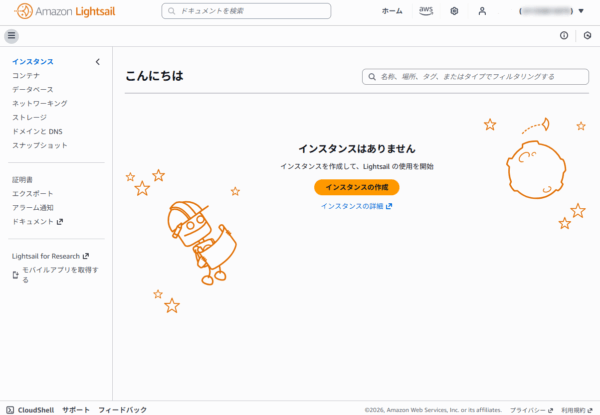Select スナップショット in the sidebar
The image size is (600, 415).
(40, 145)
